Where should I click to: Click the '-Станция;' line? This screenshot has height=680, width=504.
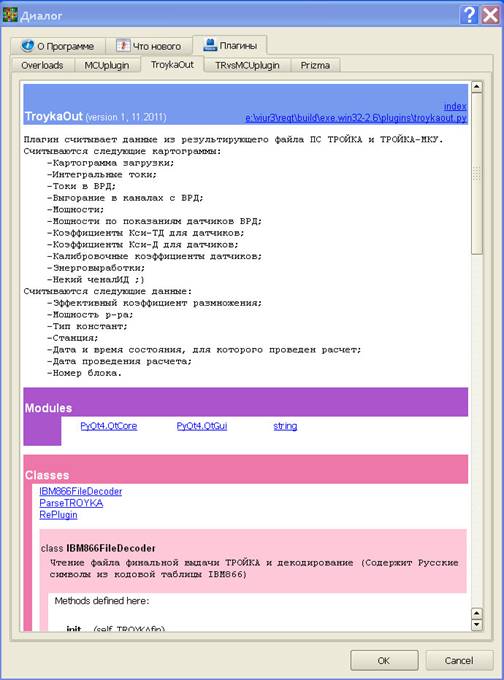pyautogui.click(x=73, y=338)
